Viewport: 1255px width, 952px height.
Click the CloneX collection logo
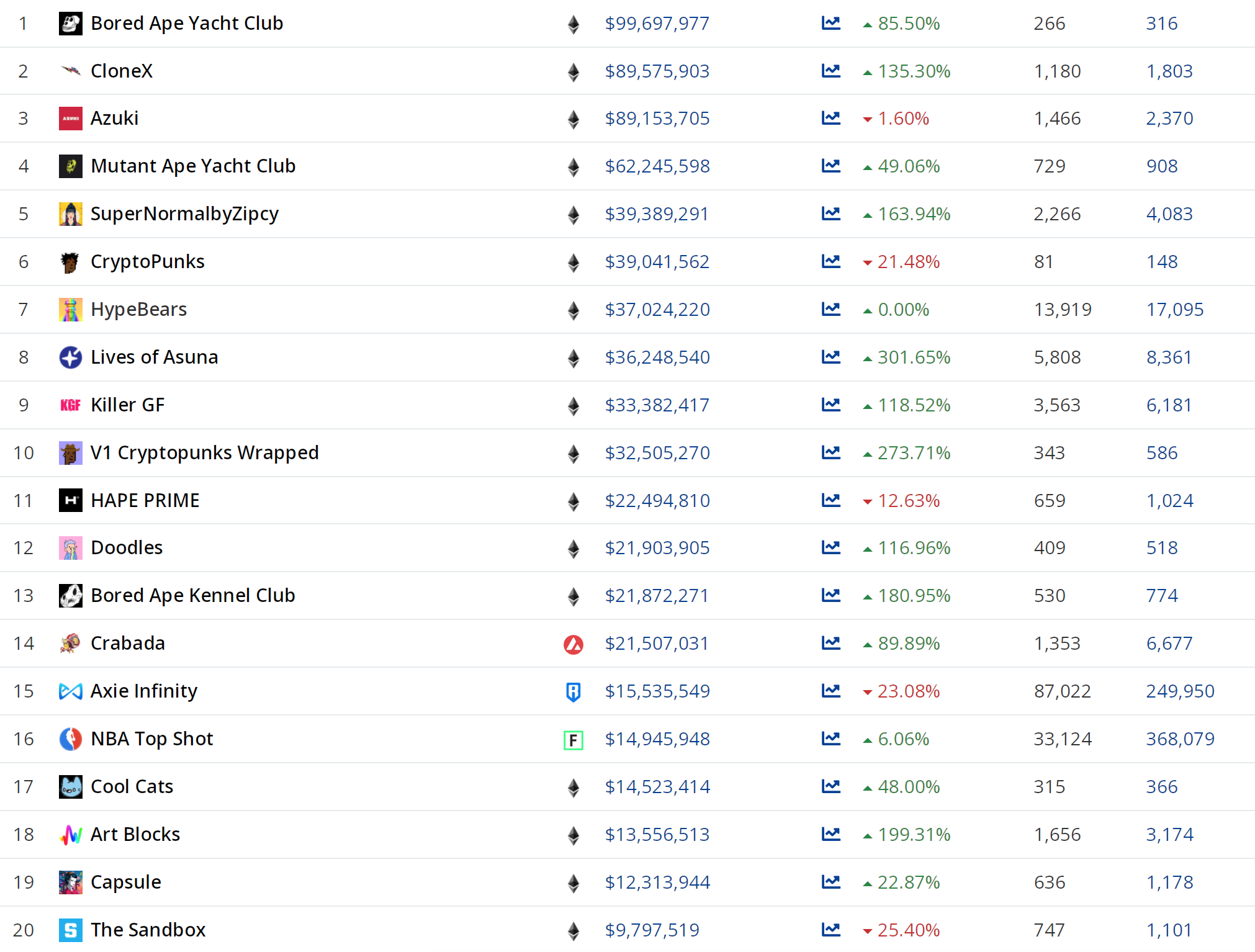click(x=70, y=71)
